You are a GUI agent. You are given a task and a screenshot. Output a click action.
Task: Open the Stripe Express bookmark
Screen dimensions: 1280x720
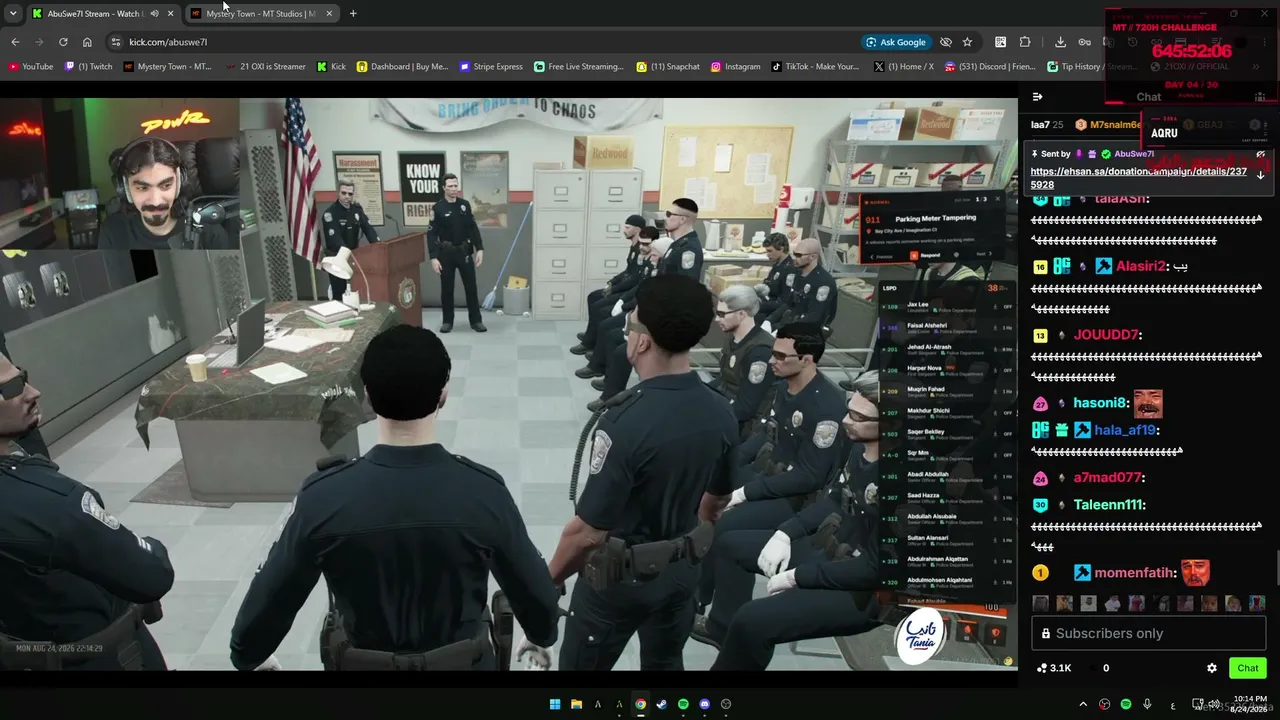tap(491, 67)
